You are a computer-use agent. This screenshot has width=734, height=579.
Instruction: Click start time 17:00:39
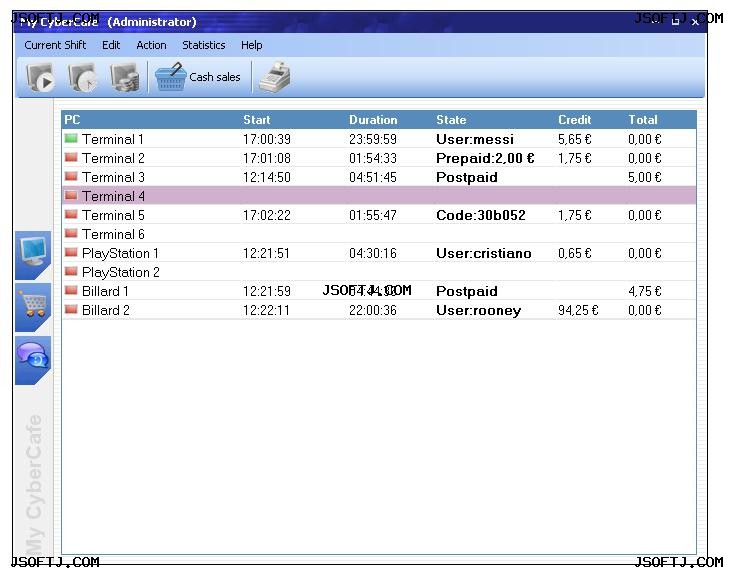tap(266, 139)
